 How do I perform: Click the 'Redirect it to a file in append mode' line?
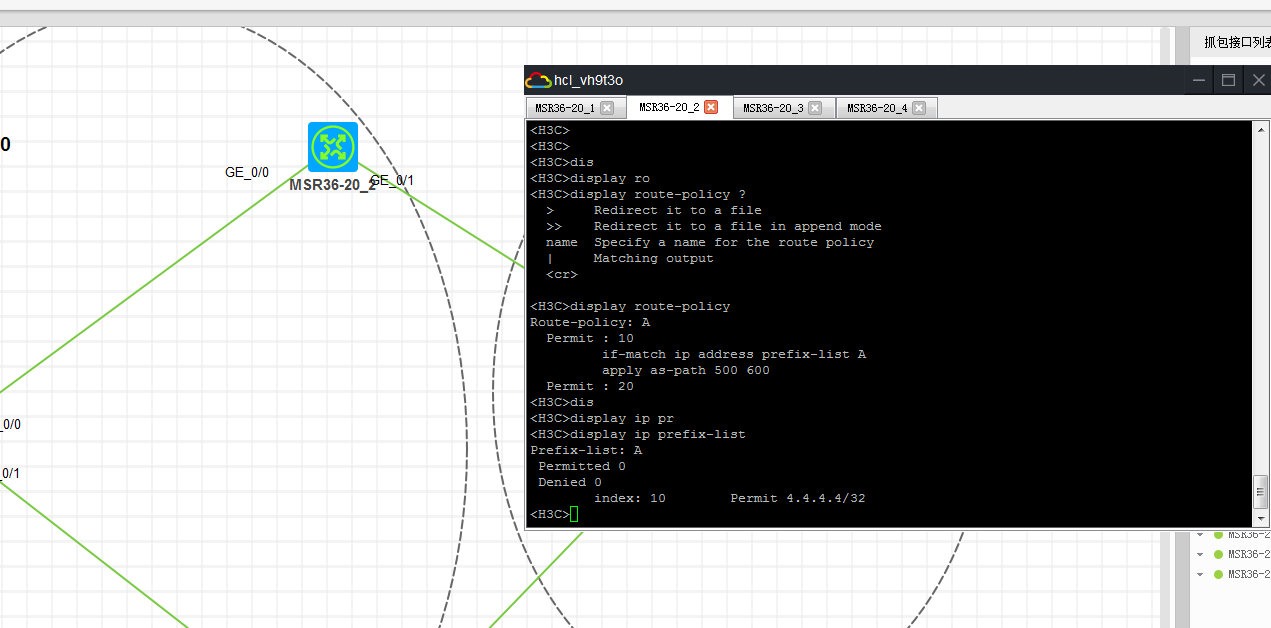point(737,226)
